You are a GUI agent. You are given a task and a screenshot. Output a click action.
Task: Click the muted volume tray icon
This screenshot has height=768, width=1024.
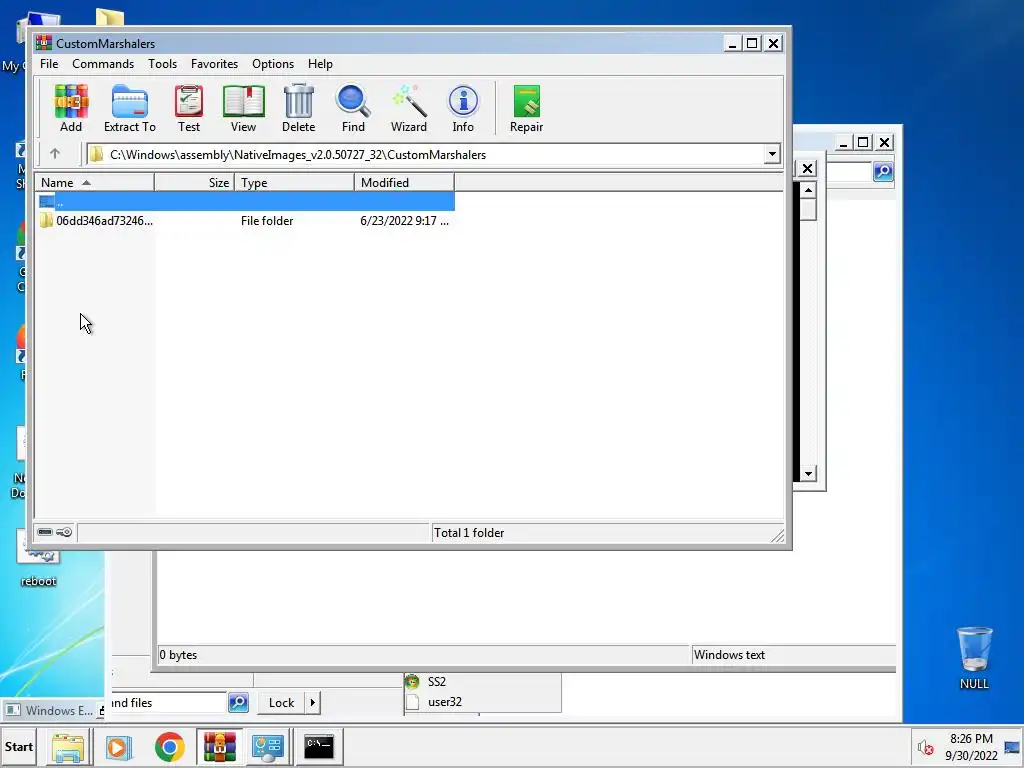(x=925, y=748)
